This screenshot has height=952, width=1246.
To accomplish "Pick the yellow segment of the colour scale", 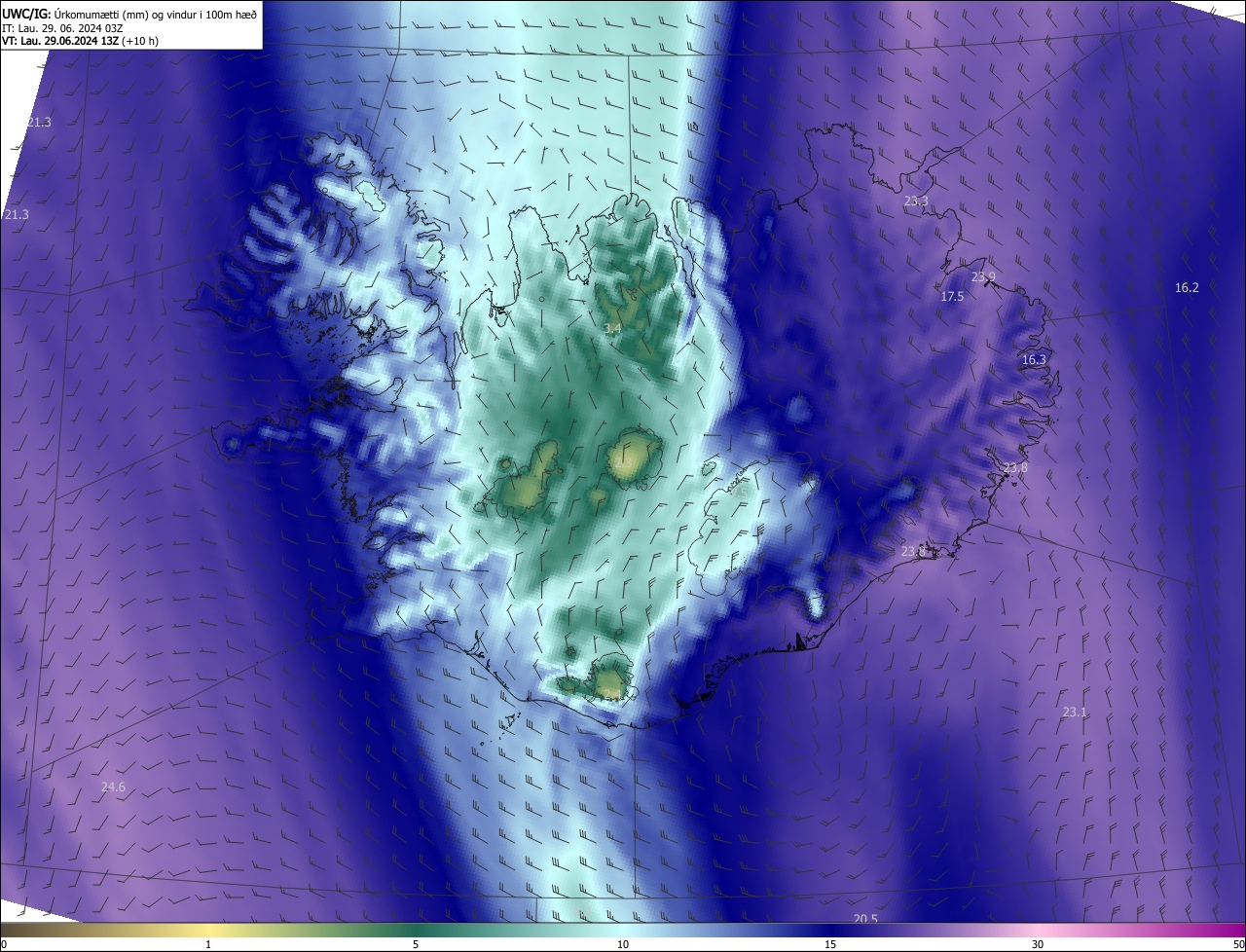I will click(x=208, y=930).
